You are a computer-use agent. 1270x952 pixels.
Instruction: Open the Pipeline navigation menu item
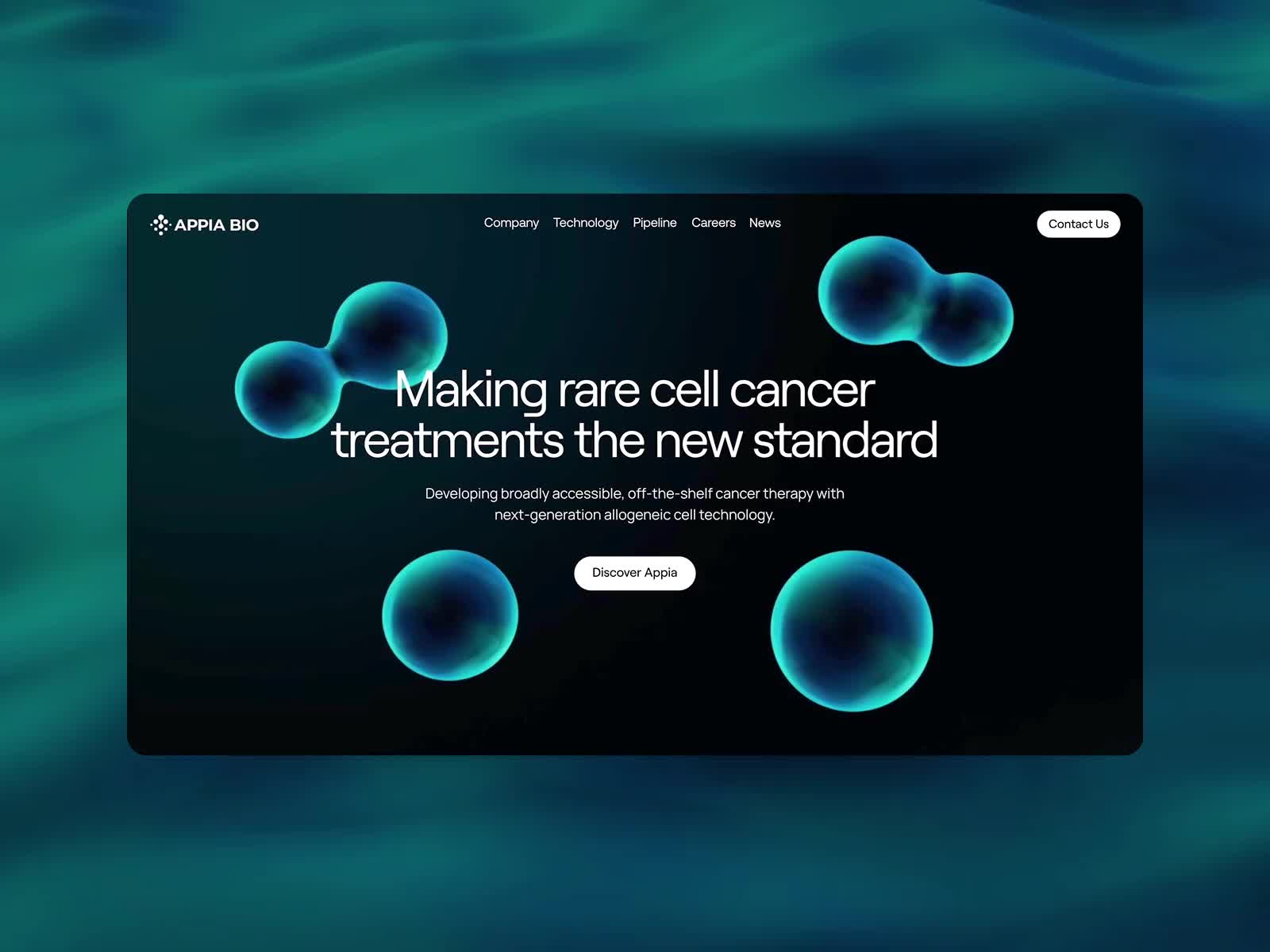click(x=654, y=223)
